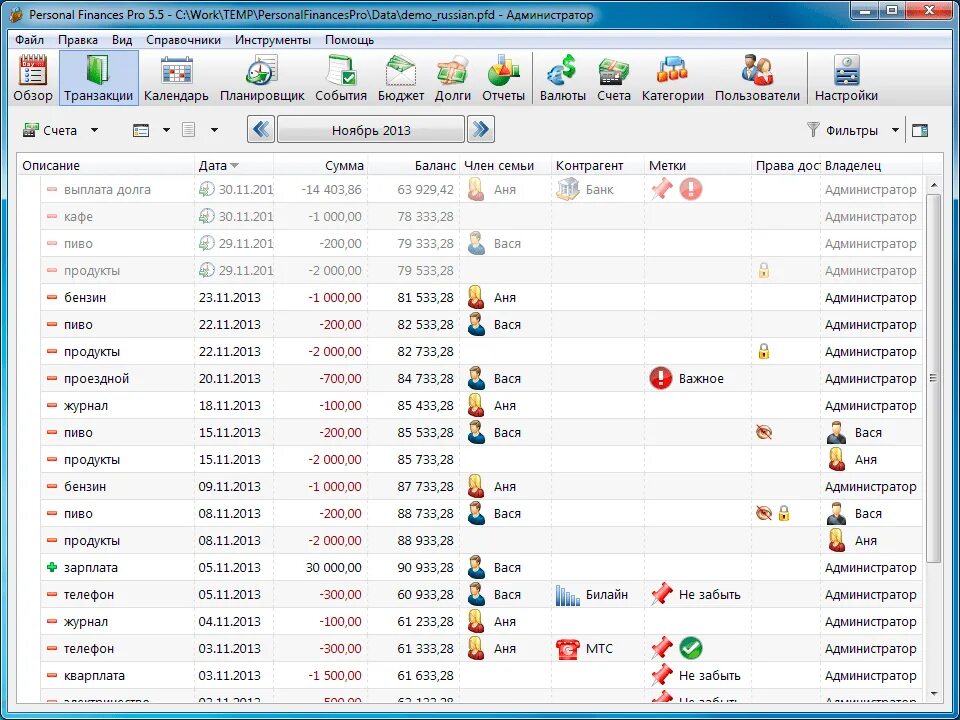Screen dimensions: 960x720
Task: Open the Календарь view
Action: click(x=176, y=78)
